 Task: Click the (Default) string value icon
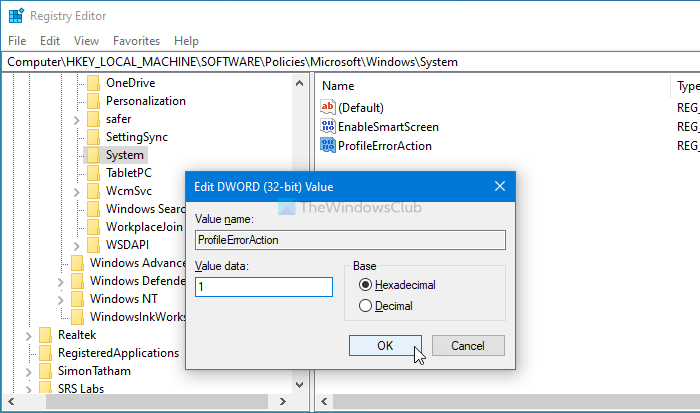(x=328, y=107)
